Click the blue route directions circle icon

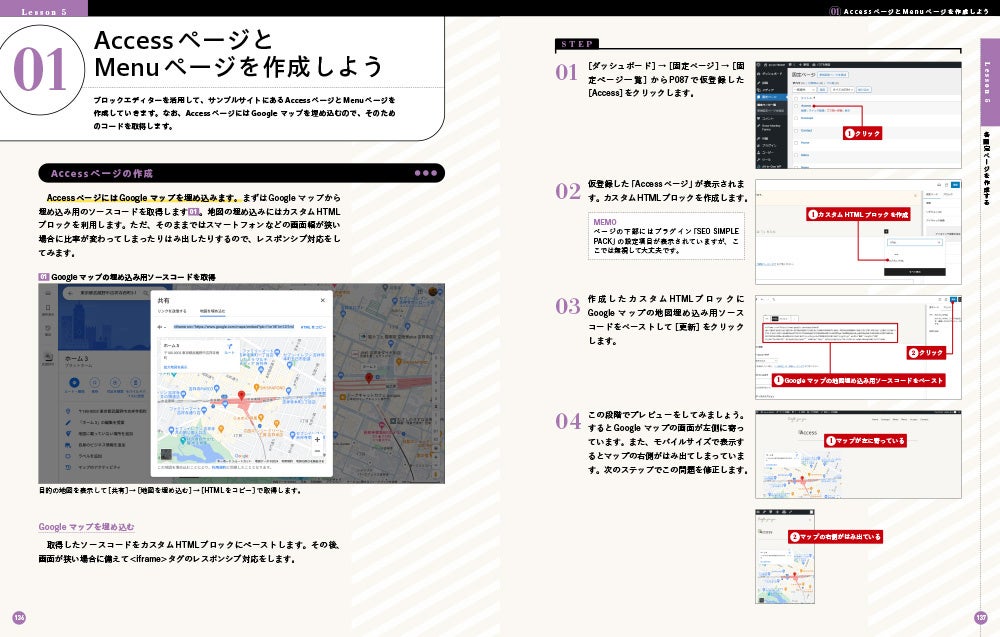coord(75,383)
